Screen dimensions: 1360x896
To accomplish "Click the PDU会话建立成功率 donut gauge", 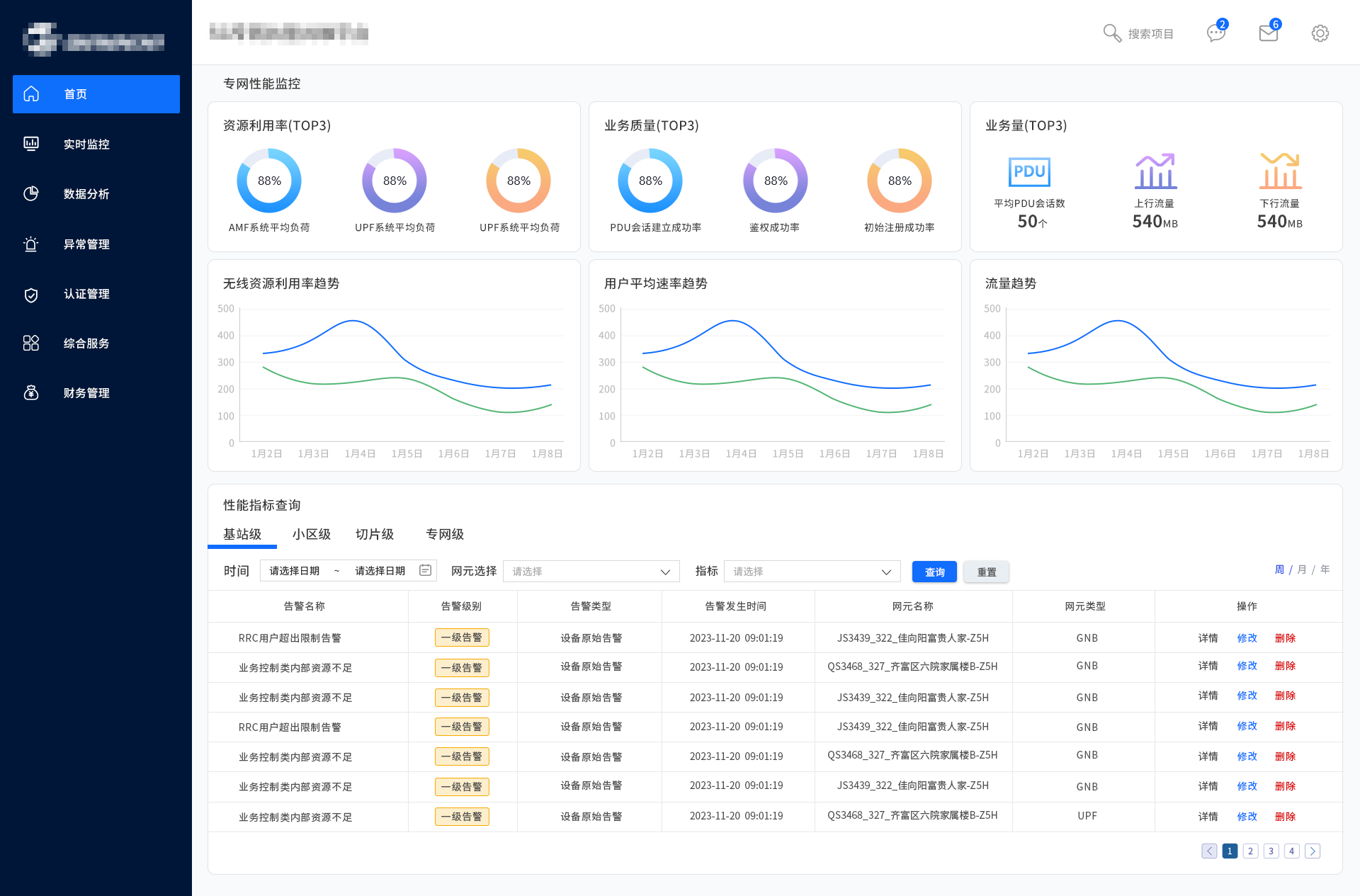I will (x=650, y=181).
